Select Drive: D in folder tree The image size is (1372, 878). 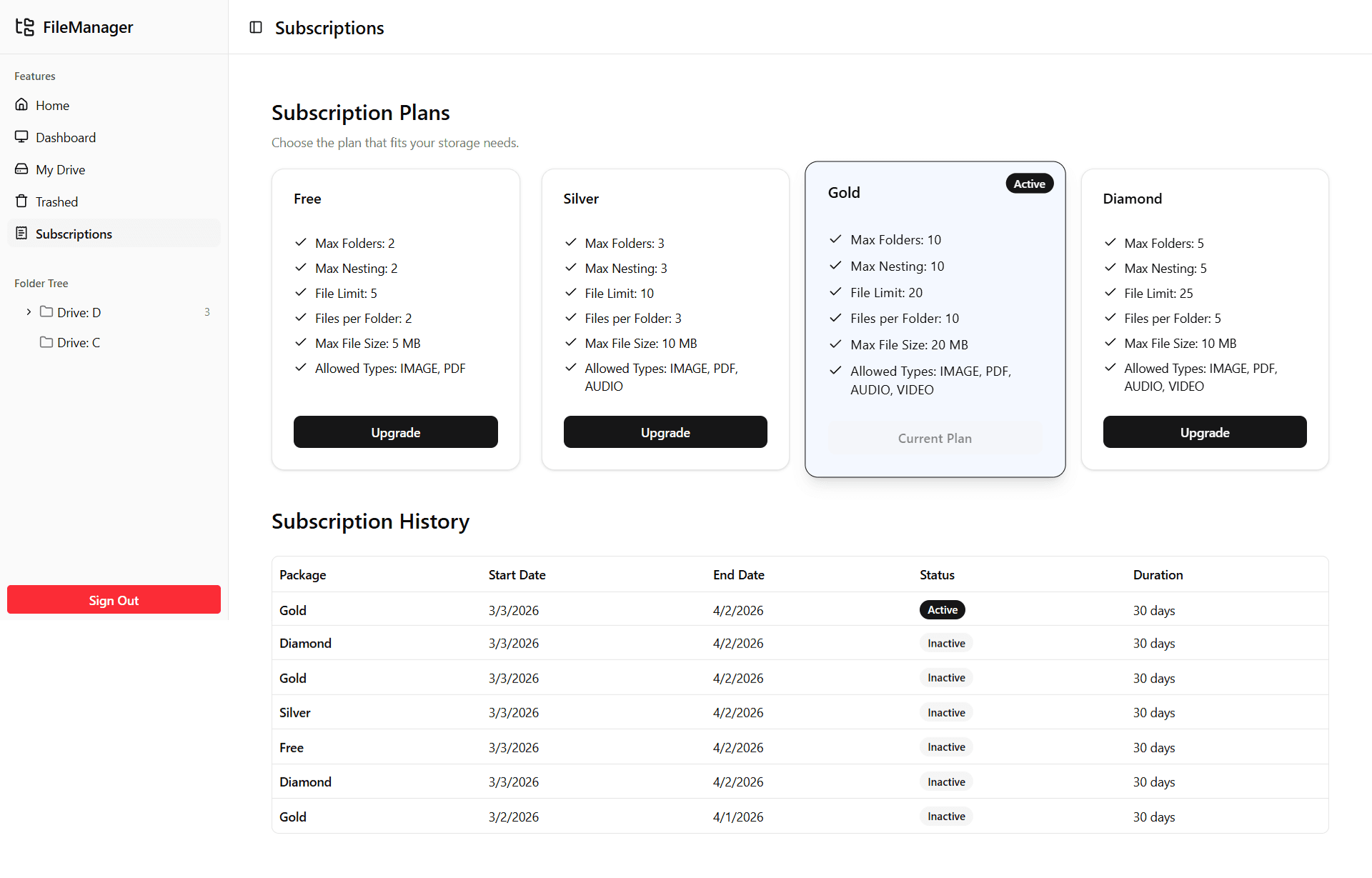pyautogui.click(x=79, y=312)
